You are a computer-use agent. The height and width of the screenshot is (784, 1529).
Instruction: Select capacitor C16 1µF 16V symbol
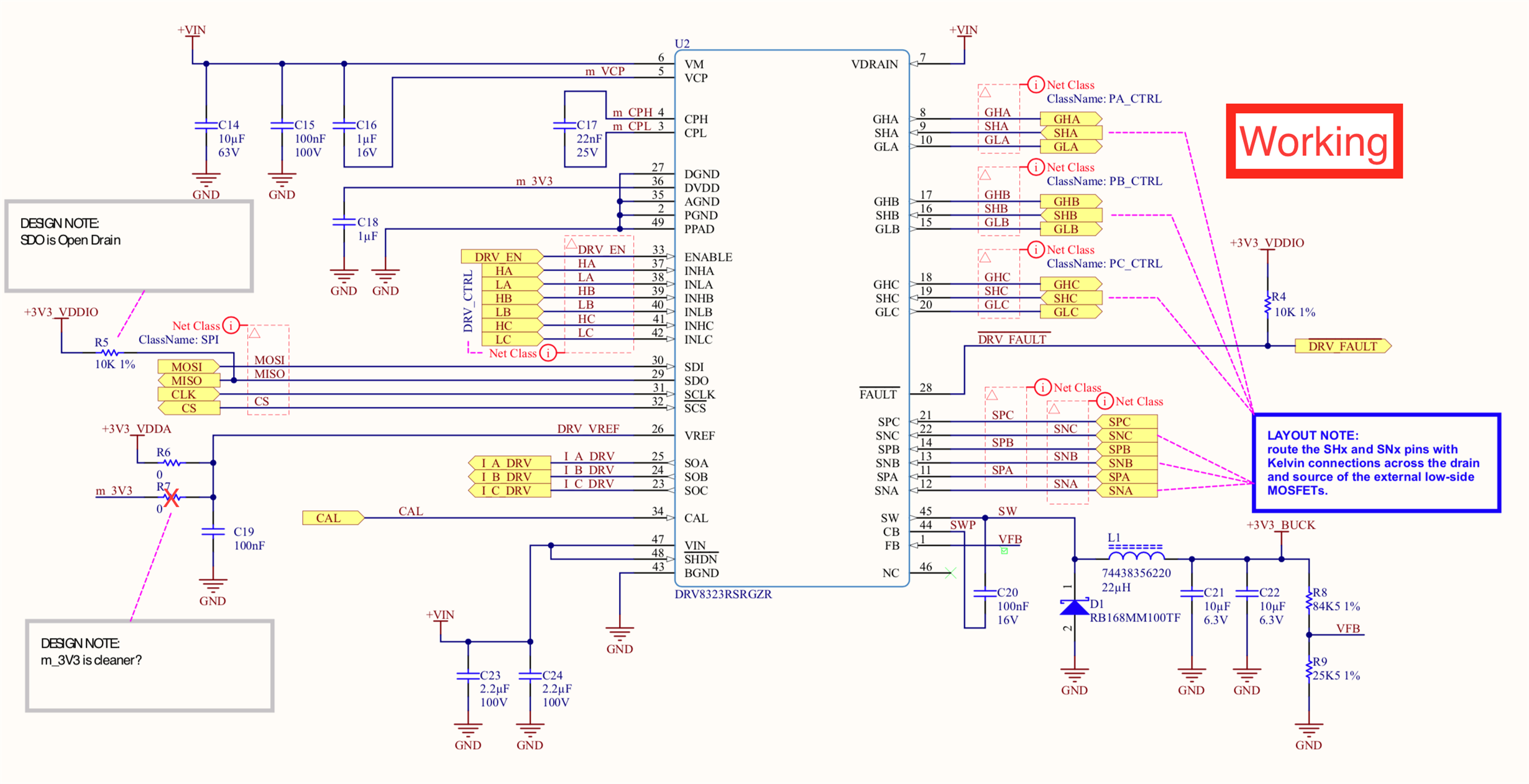click(x=344, y=125)
